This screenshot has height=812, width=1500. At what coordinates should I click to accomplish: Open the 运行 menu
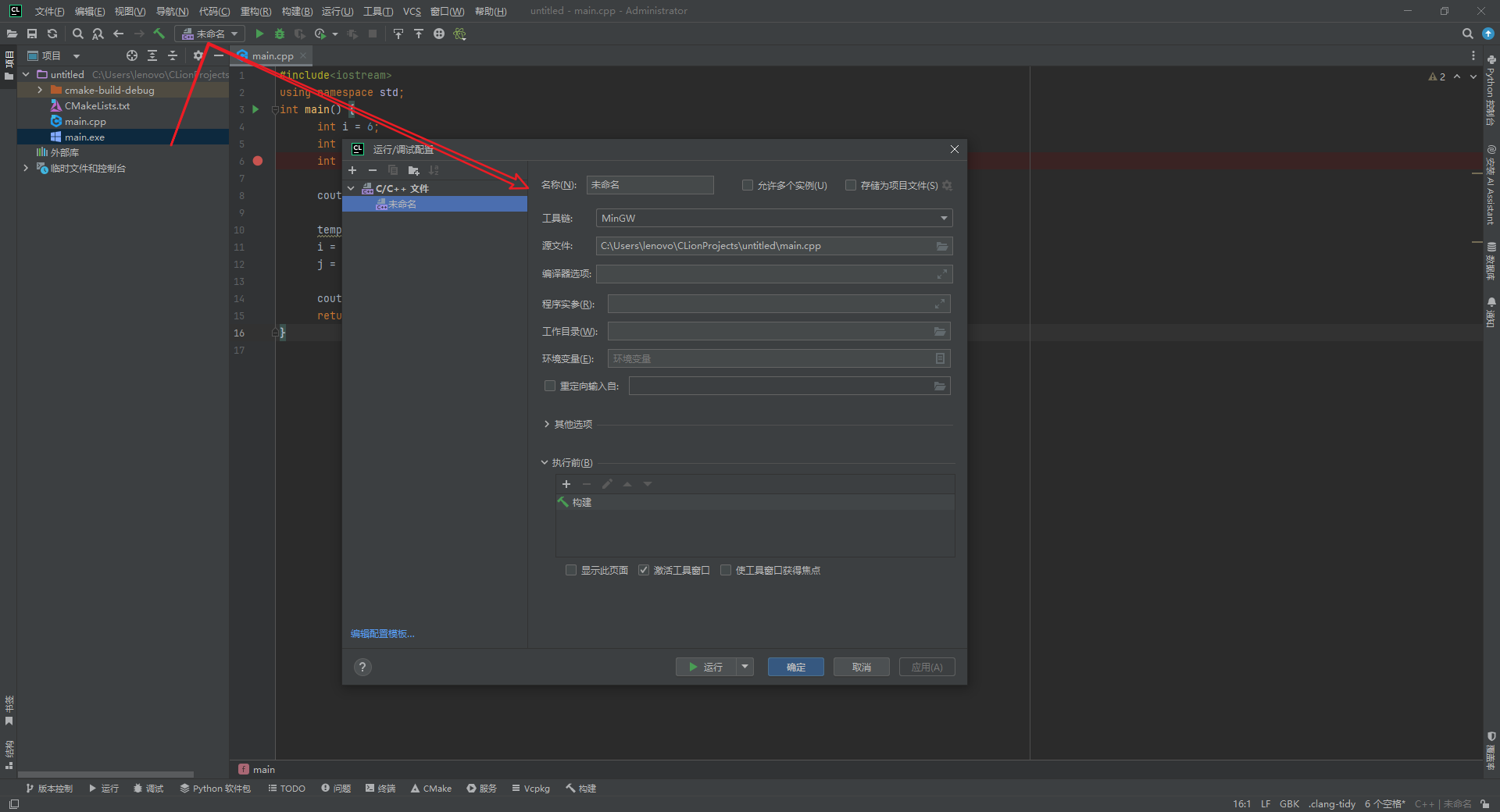point(337,11)
